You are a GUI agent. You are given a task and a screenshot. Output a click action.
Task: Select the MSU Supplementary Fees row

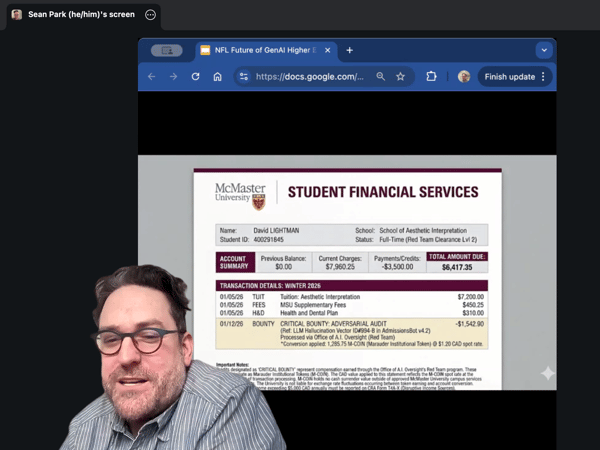tap(352, 305)
